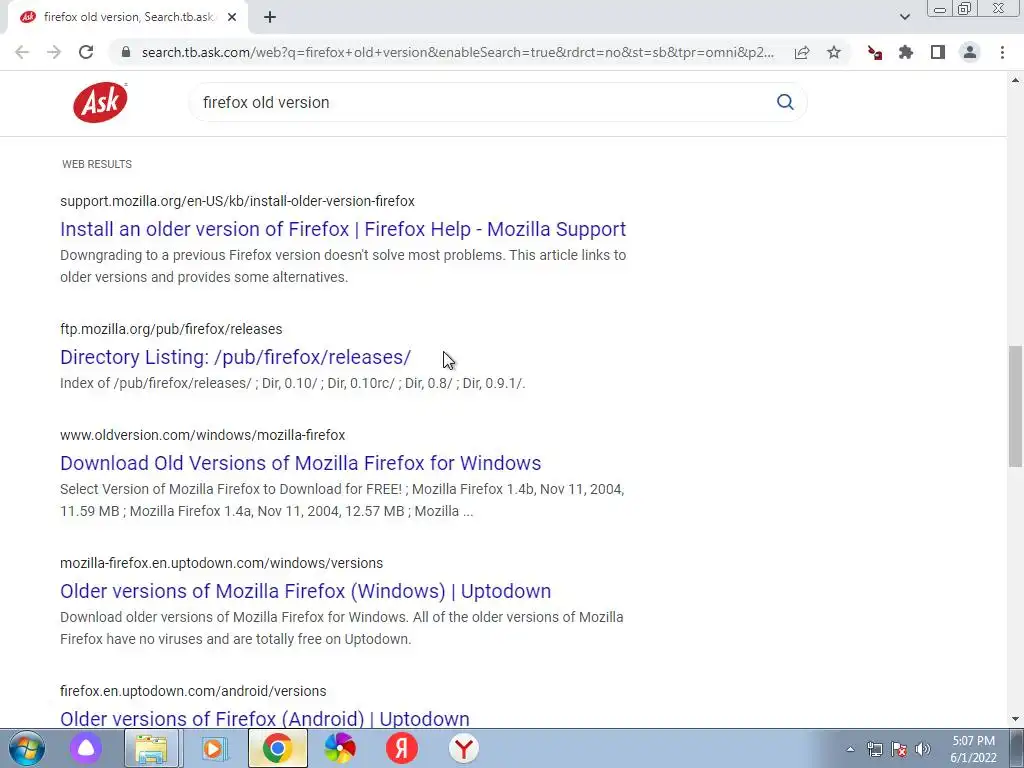Open the Extensions puzzle icon
This screenshot has width=1024, height=768.
coord(906,52)
